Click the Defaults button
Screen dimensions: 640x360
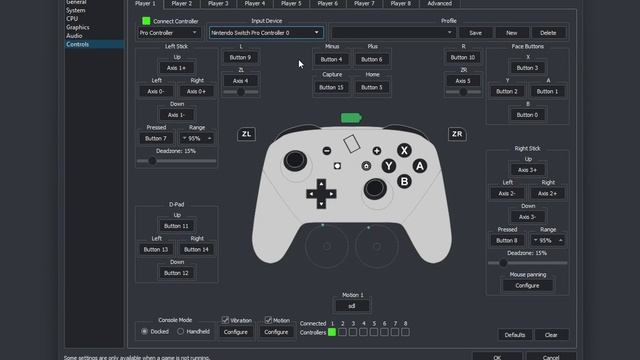[x=515, y=335]
